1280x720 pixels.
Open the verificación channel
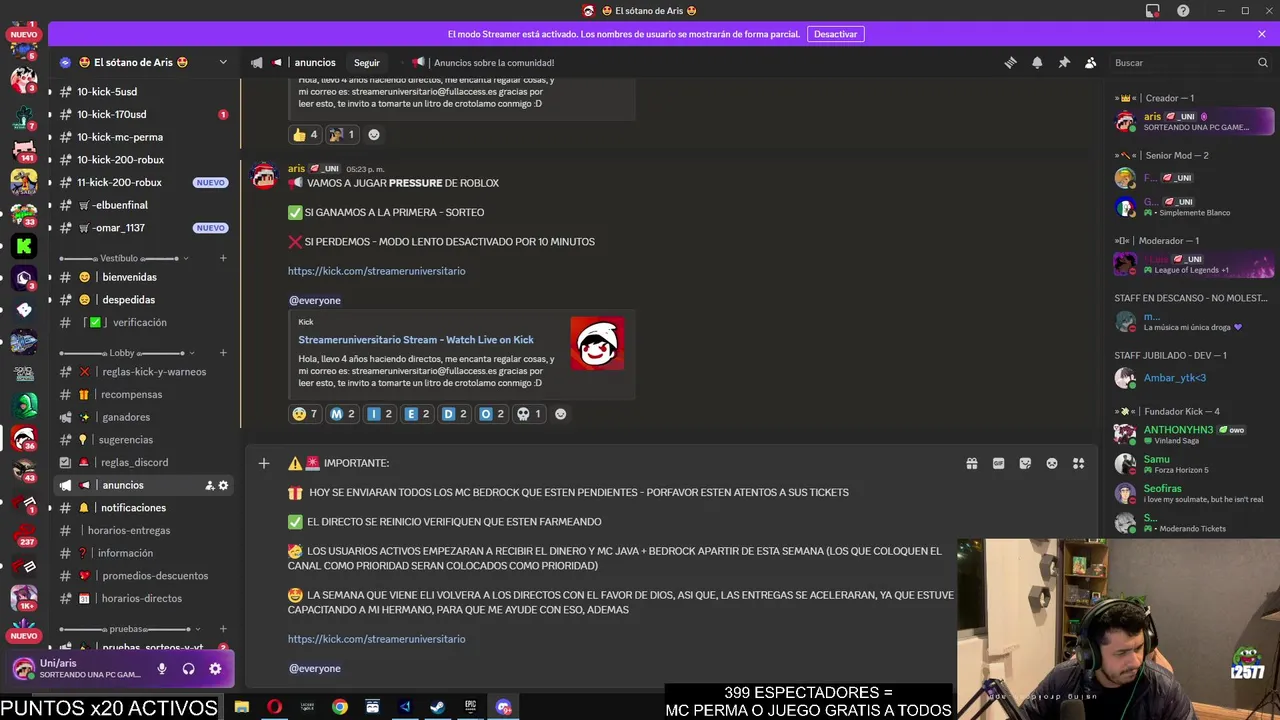[143, 322]
